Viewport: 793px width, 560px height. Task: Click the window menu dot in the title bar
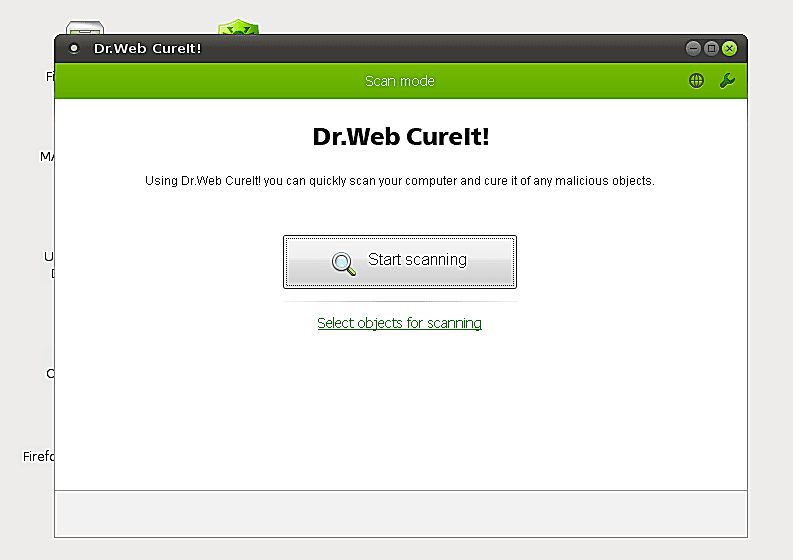[x=74, y=48]
